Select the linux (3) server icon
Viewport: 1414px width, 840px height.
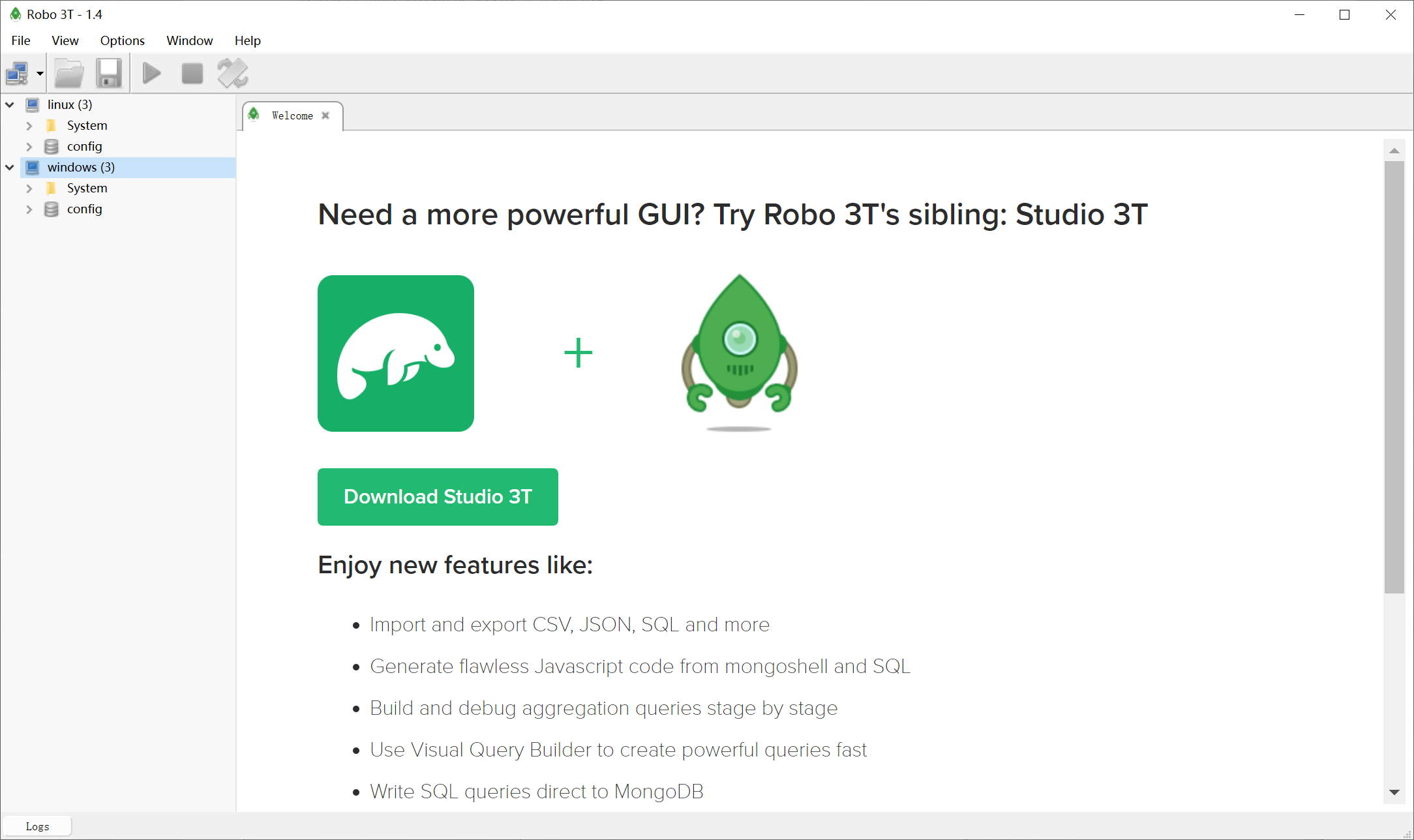click(x=33, y=104)
